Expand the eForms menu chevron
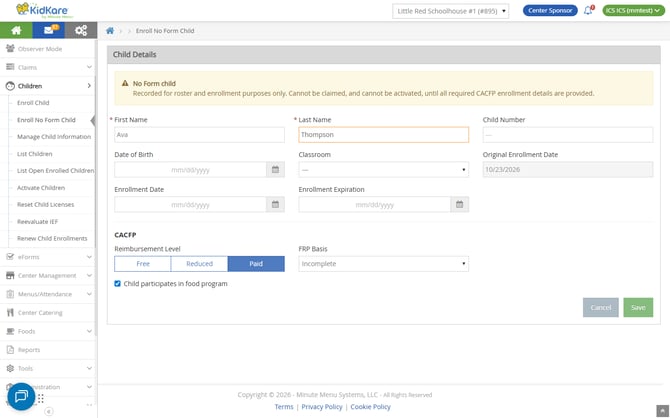This screenshot has height=418, width=670. (89, 257)
